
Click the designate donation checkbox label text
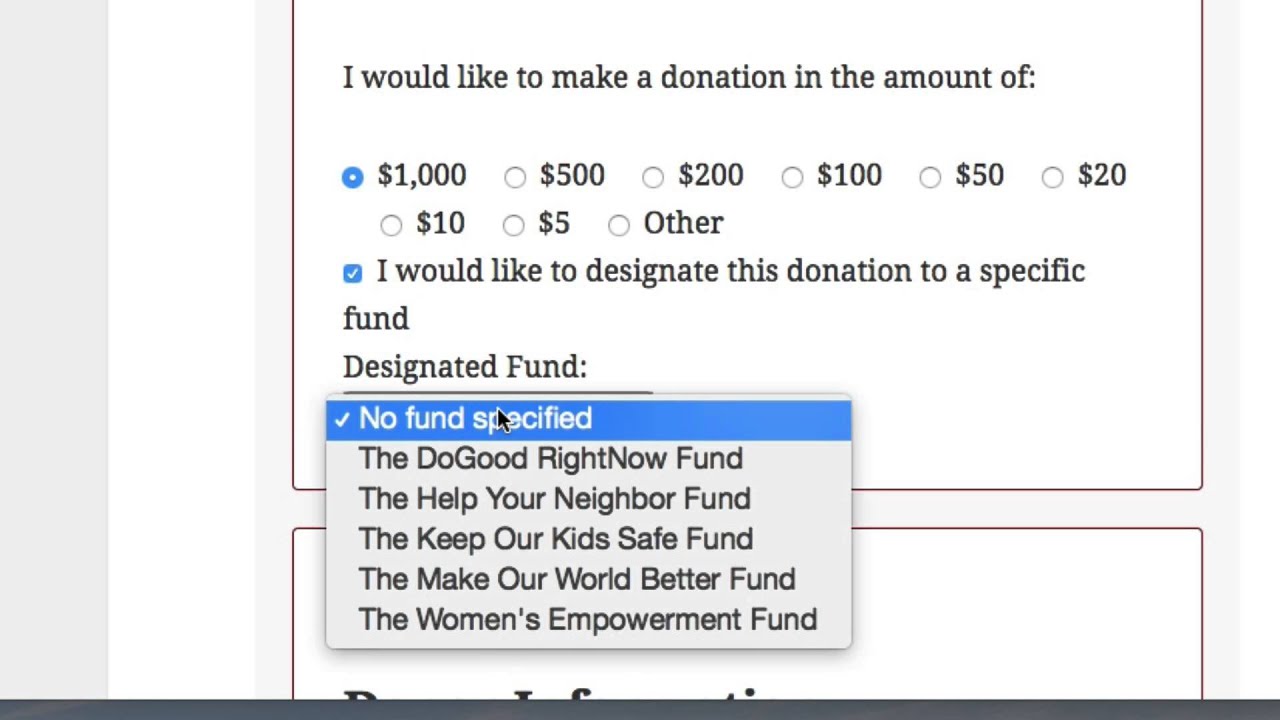(x=714, y=295)
